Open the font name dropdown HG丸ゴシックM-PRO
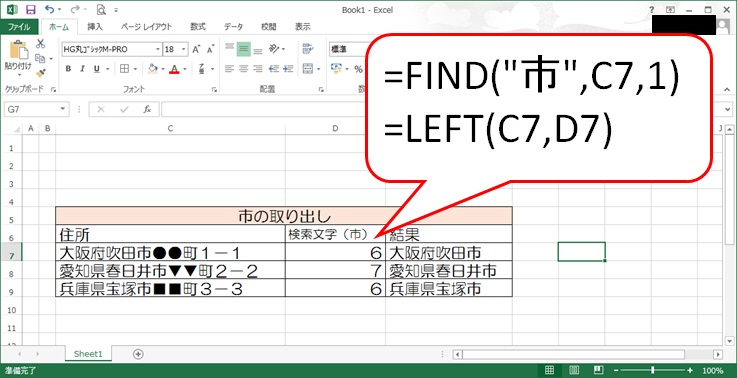Viewport: 737px width, 378px height. 158,49
